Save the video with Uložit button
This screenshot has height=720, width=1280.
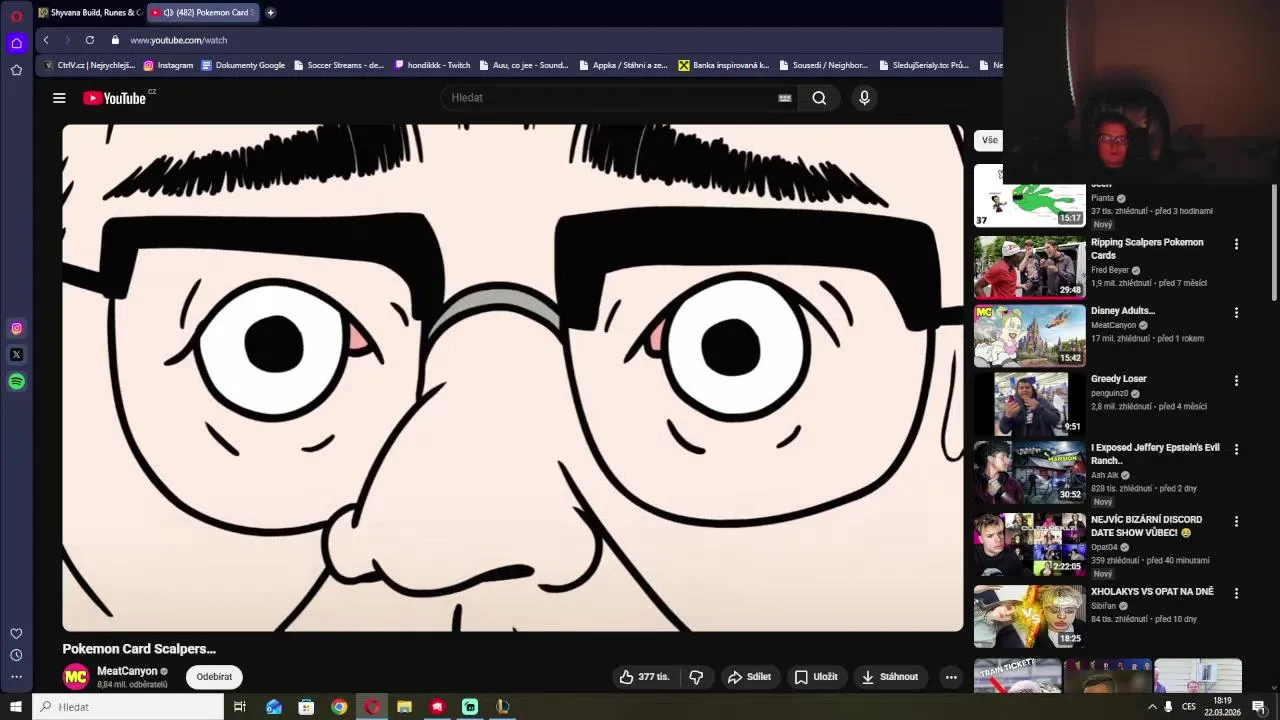(x=816, y=677)
